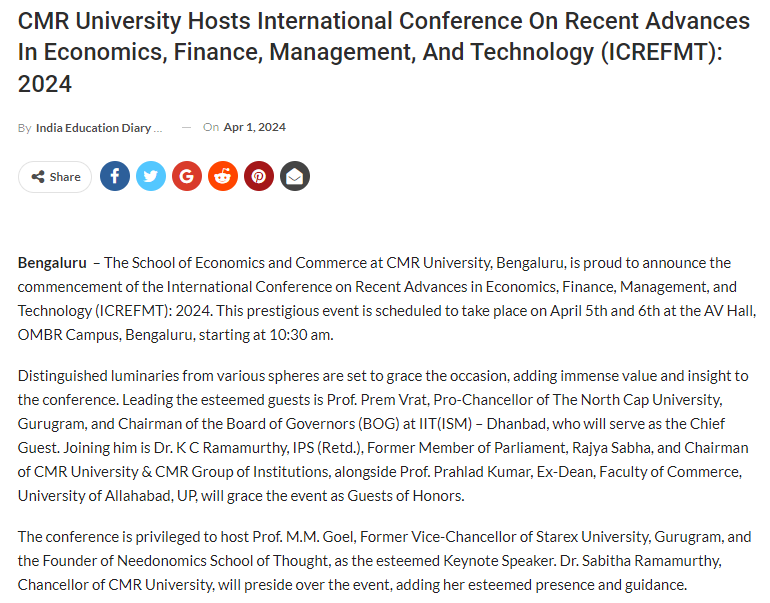Share the article on Twitter
Screen dimensions: 770x603
(x=151, y=177)
